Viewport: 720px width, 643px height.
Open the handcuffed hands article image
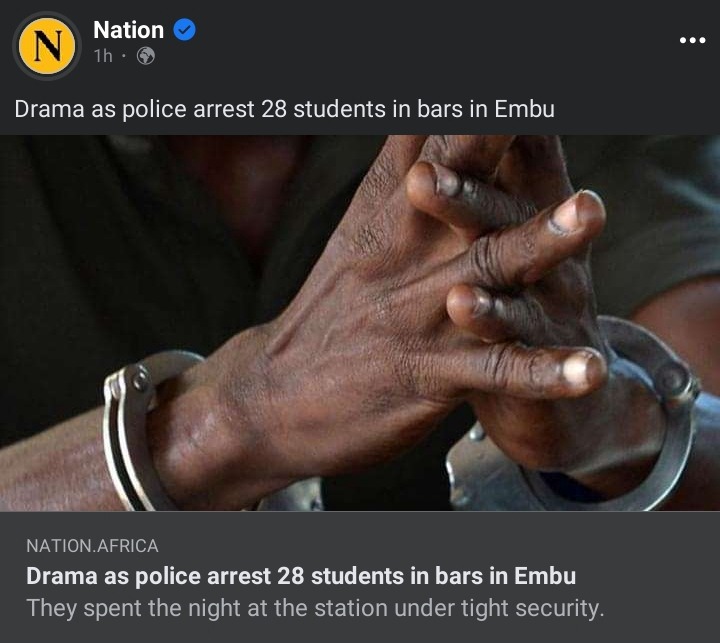click(x=360, y=323)
